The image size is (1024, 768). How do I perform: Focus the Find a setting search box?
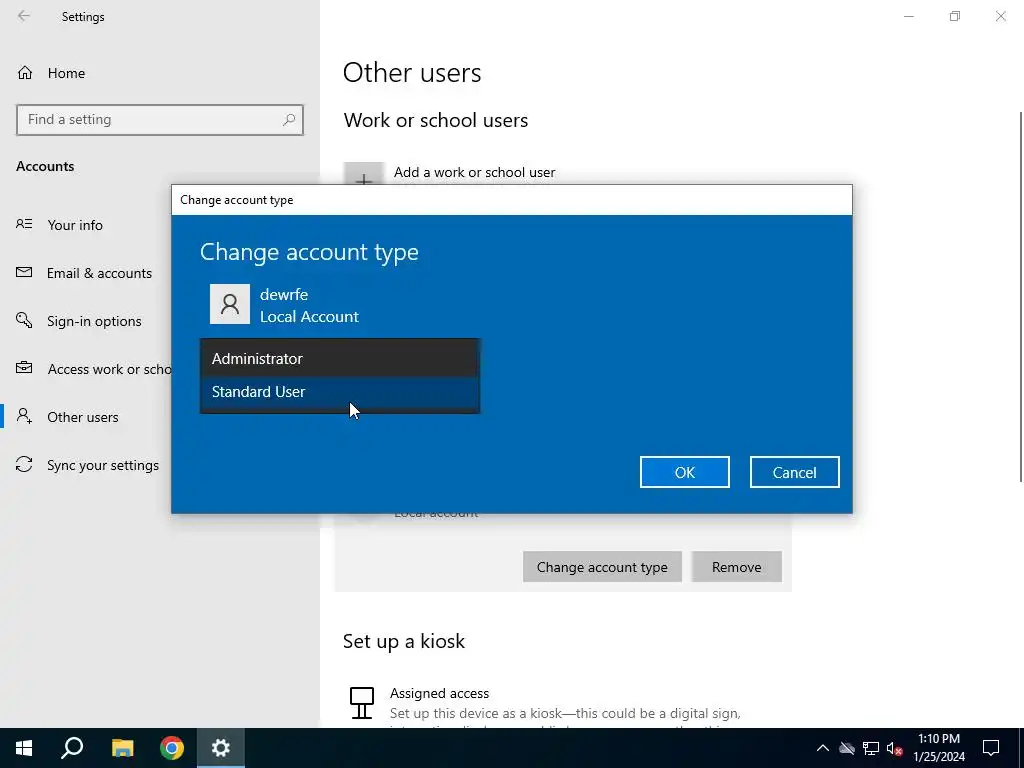(160, 120)
